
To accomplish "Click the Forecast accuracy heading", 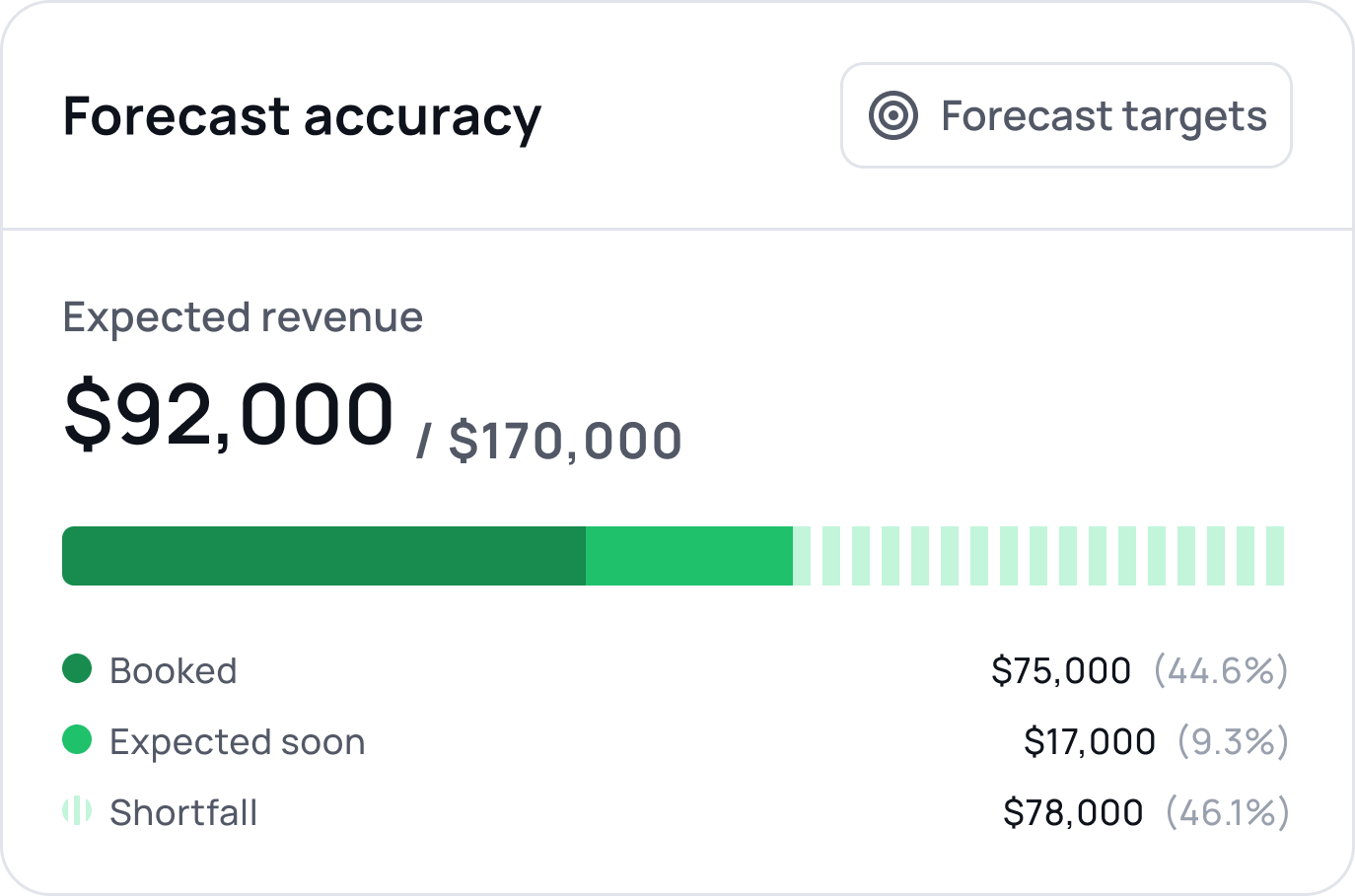I will 302,116.
